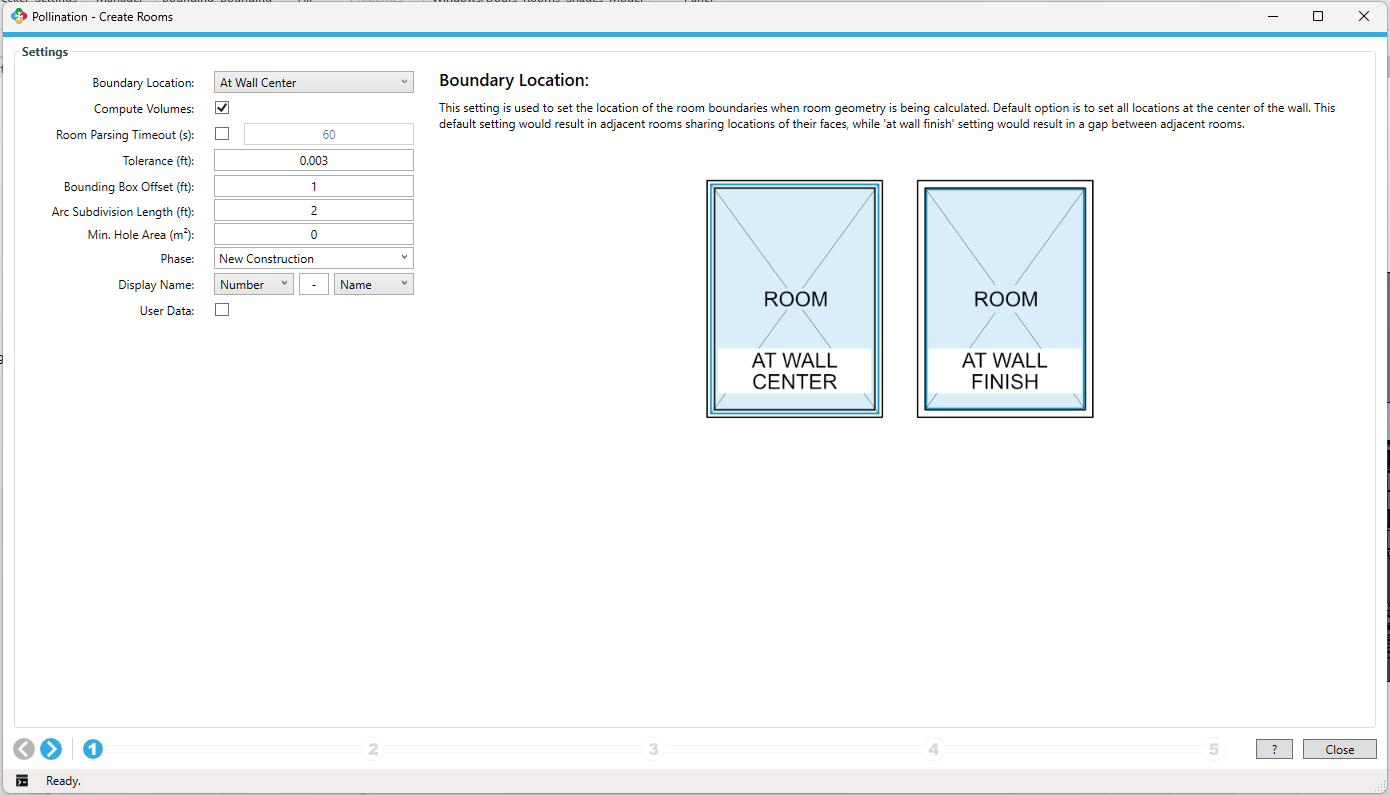Open the Display Name Number dropdown

pyautogui.click(x=254, y=285)
